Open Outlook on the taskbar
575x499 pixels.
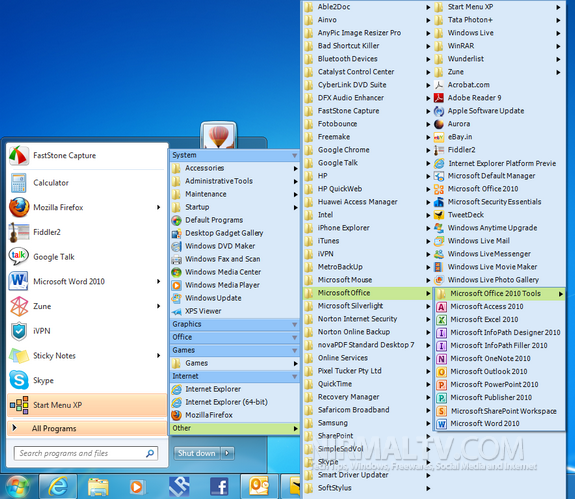coord(259,487)
